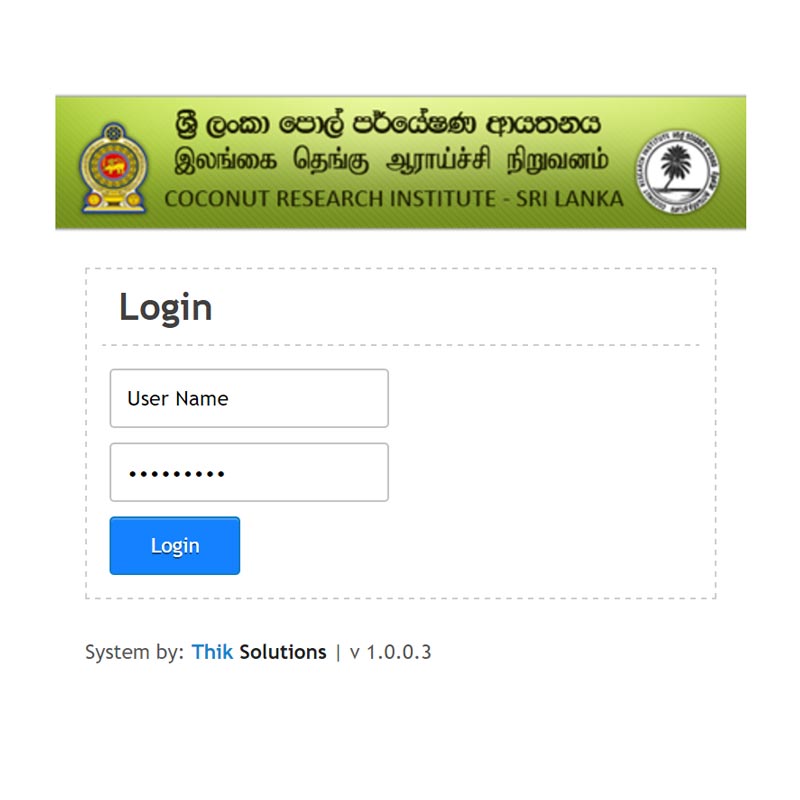
Task: Click the Coconut Research Institute palm tree logo
Action: pos(678,171)
